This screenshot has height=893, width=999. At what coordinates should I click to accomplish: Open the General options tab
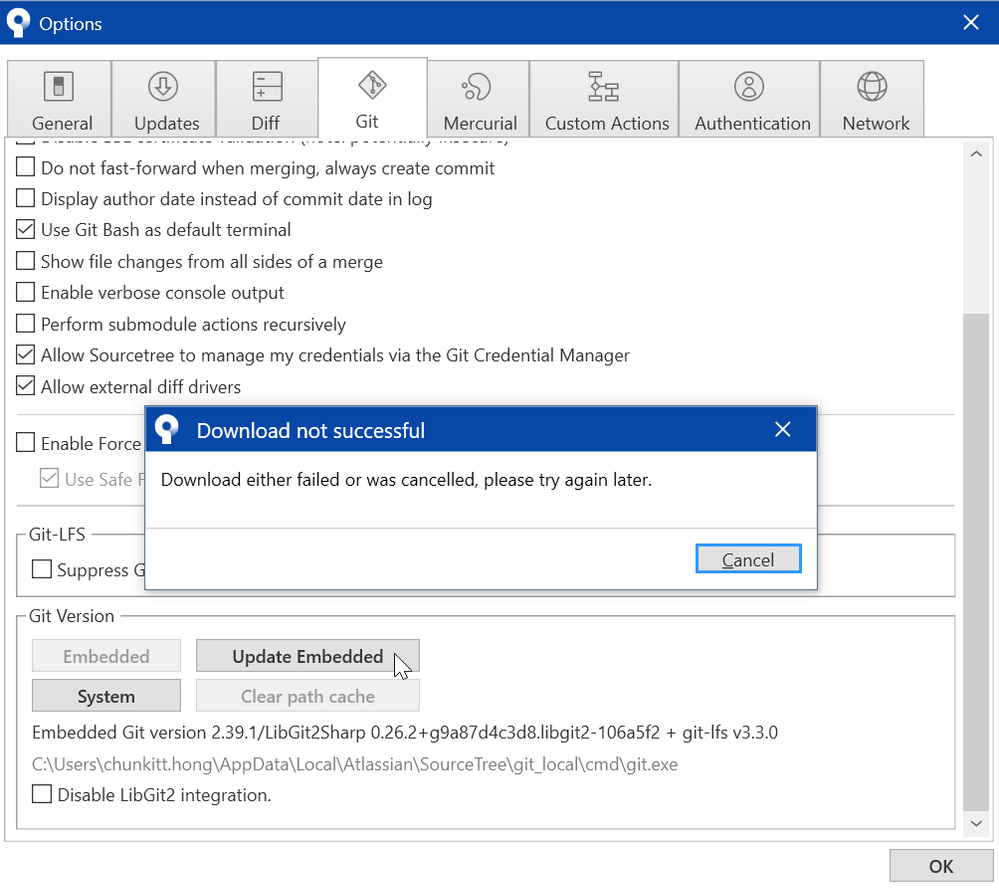click(59, 99)
